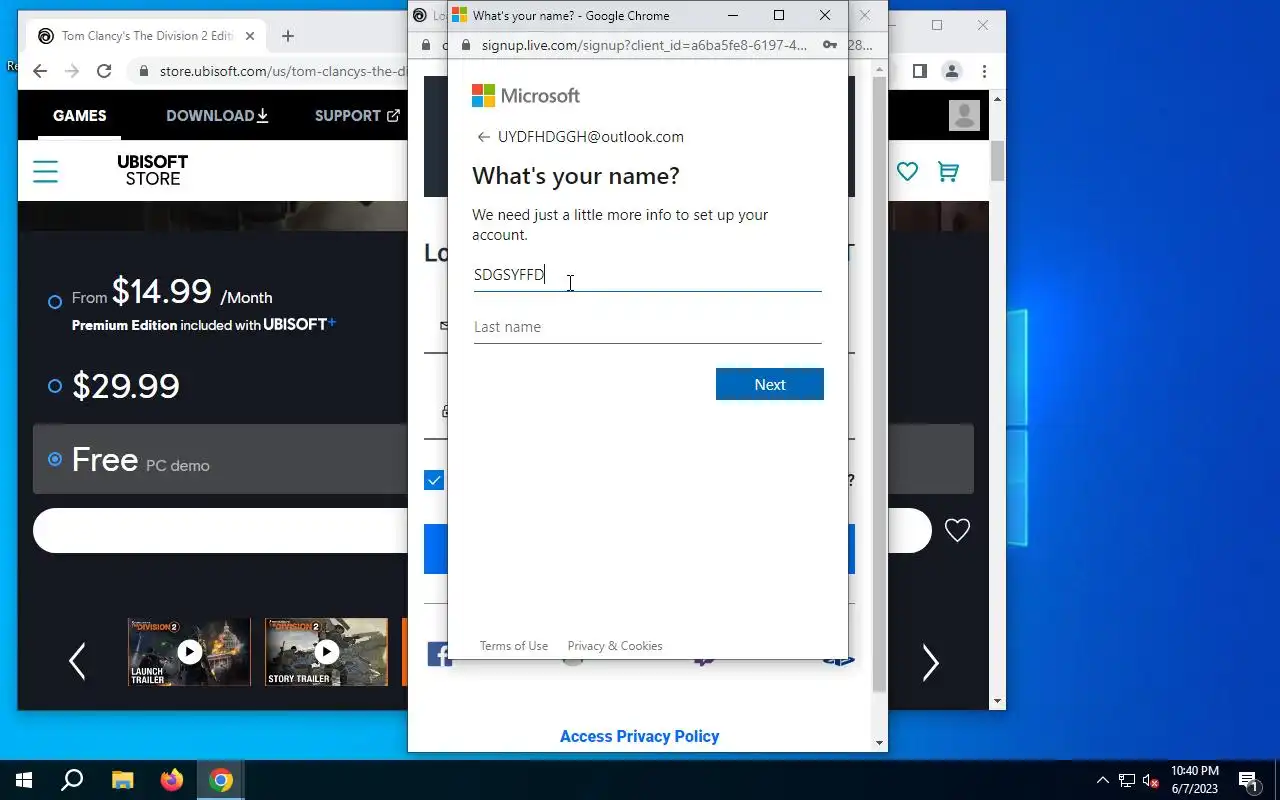This screenshot has width=1280, height=800.
Task: Click the UYDFHDGGH@outlook.com email text
Action: 591,137
